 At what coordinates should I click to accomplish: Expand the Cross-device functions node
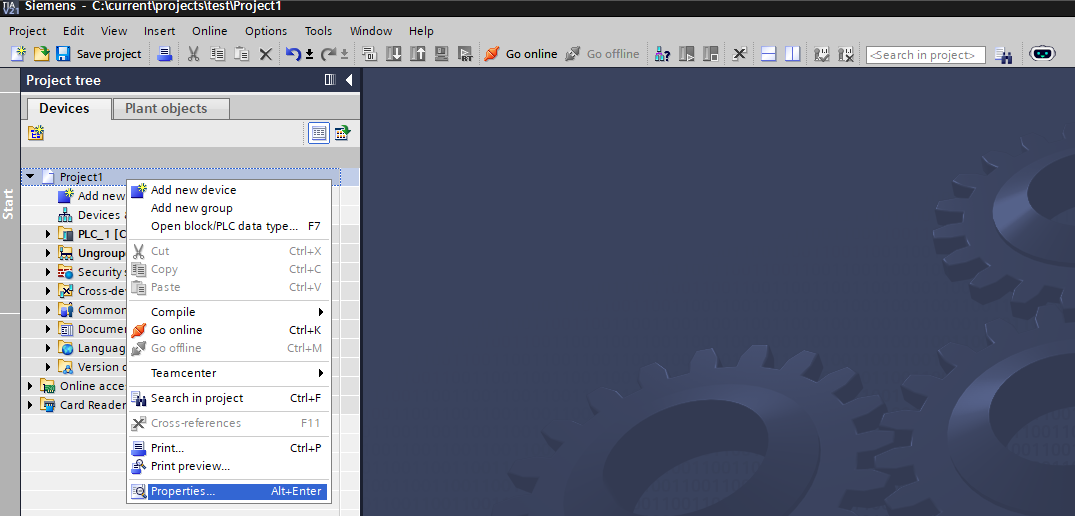48,291
